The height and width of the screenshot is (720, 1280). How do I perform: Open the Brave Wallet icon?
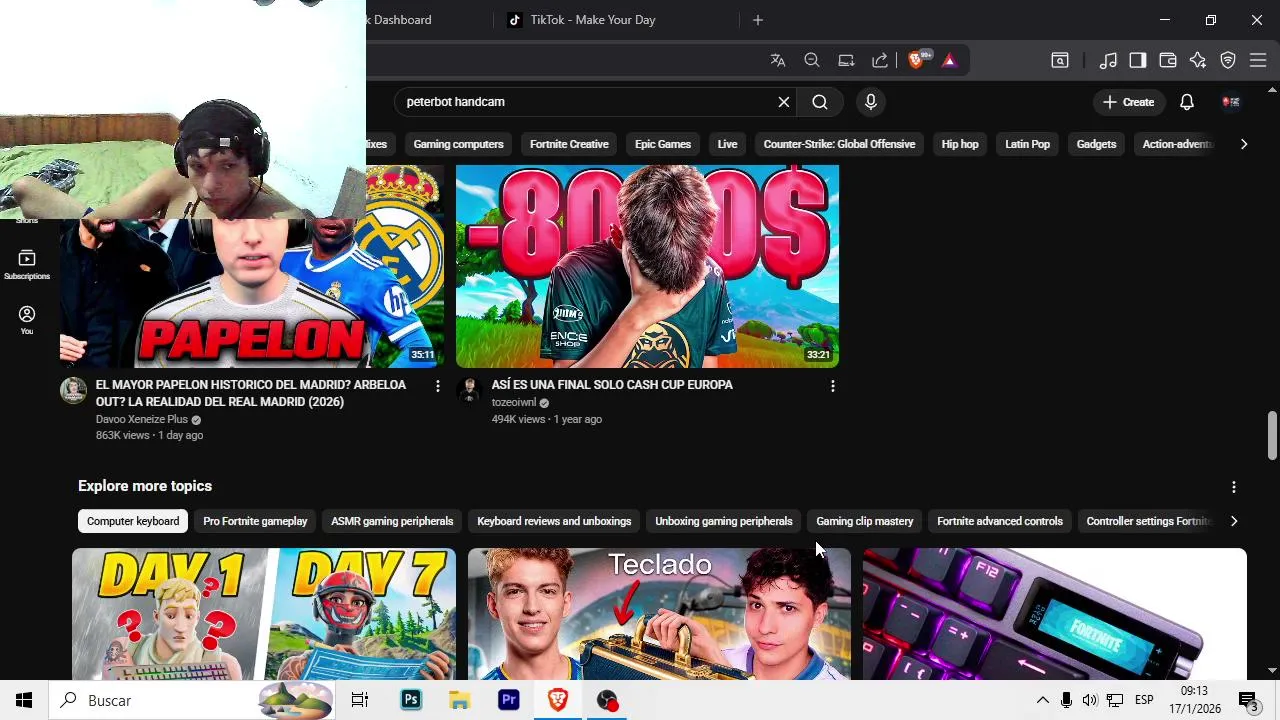[x=1168, y=61]
